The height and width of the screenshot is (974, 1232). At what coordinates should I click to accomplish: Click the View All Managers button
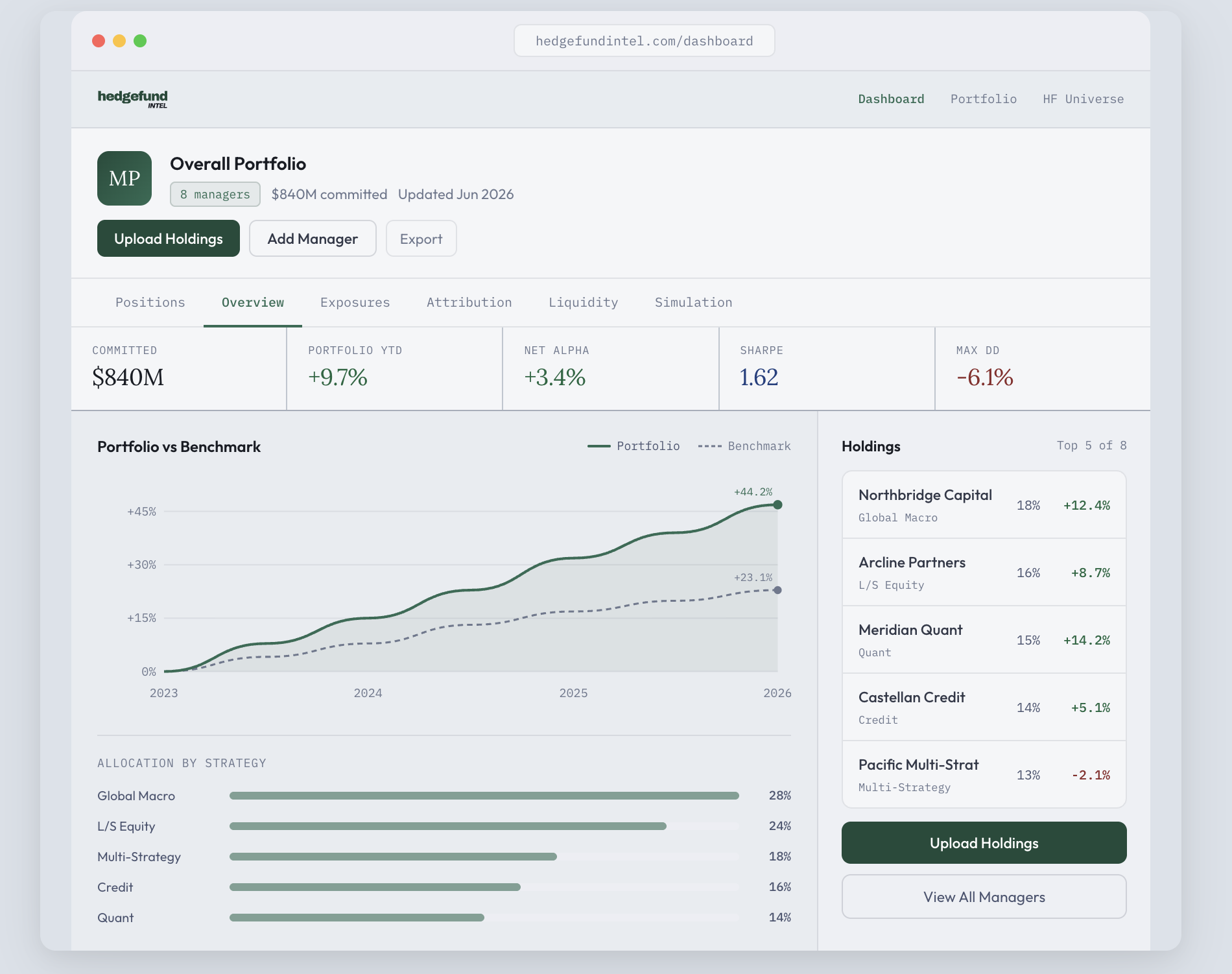click(984, 897)
